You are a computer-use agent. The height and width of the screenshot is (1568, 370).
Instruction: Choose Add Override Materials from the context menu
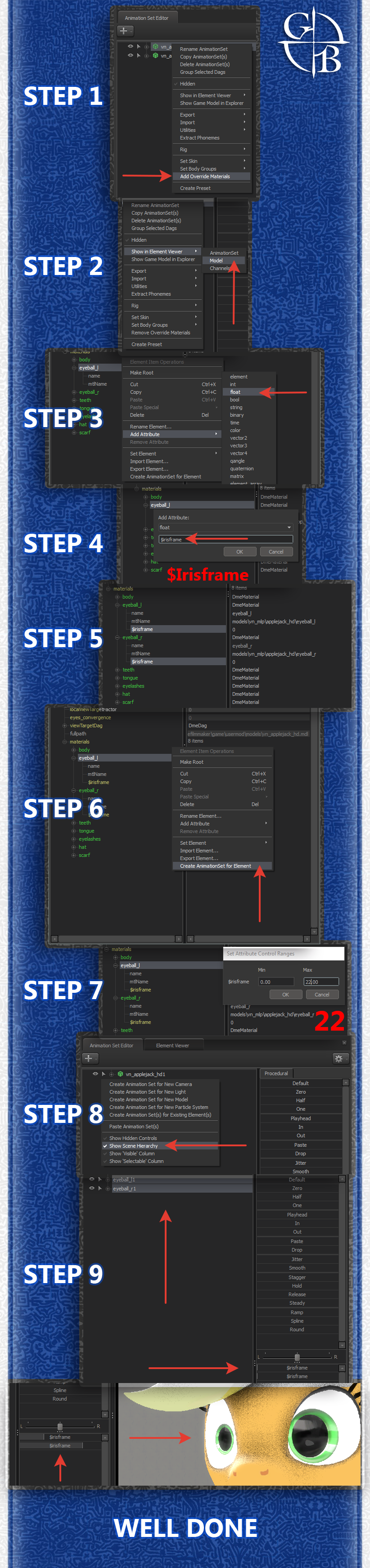pyautogui.click(x=211, y=176)
